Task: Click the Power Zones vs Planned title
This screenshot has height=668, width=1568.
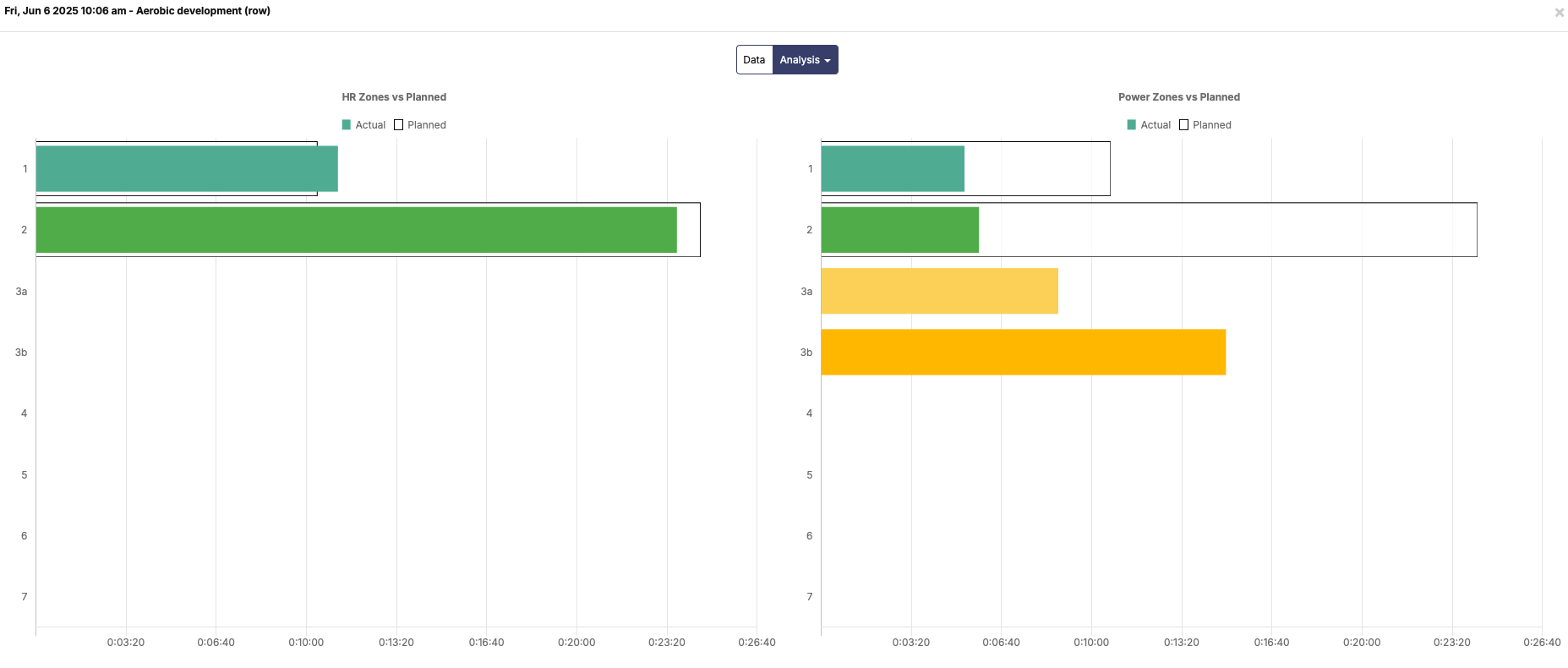Action: tap(1179, 97)
